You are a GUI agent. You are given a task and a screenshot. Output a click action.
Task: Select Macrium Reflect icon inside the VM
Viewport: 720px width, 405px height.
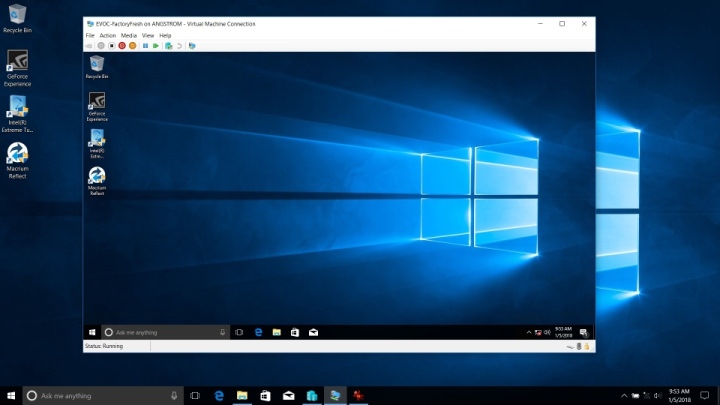click(97, 181)
